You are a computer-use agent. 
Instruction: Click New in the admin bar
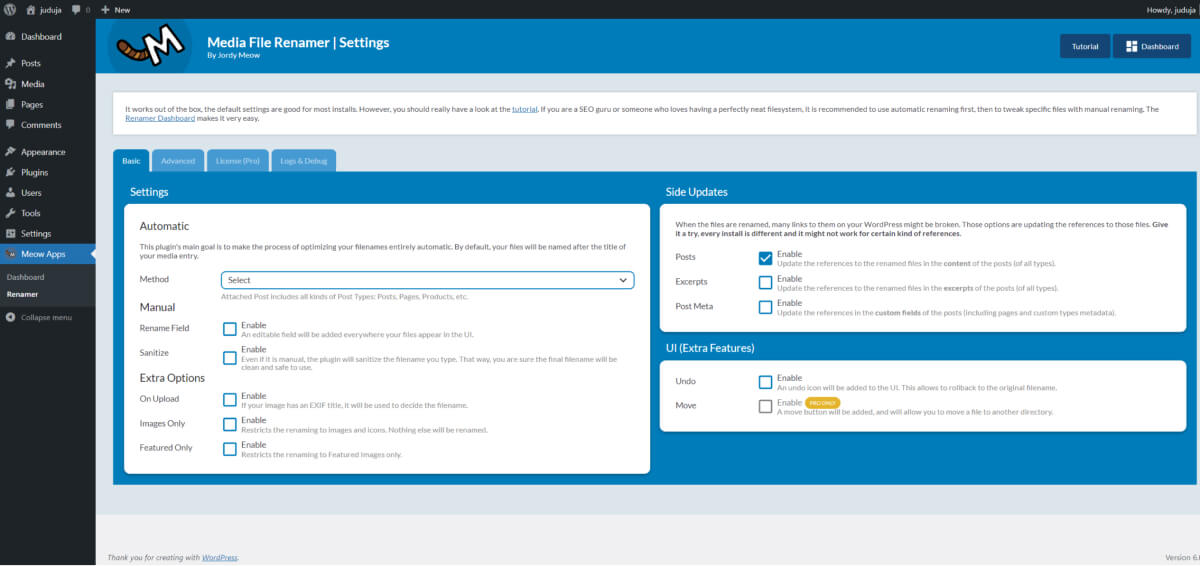(x=122, y=9)
